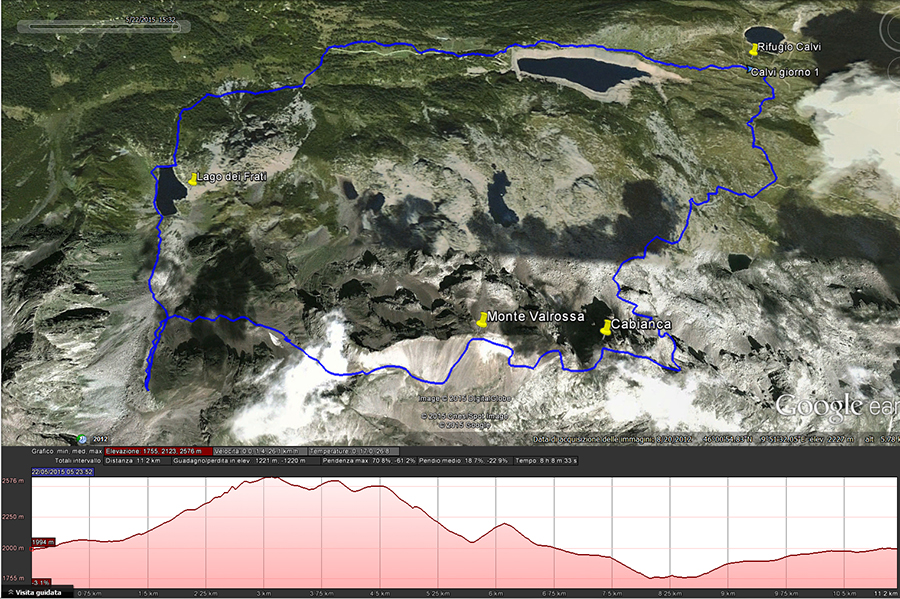Click the Calvi giorno 1 track label
900x599 pixels.
(785, 72)
